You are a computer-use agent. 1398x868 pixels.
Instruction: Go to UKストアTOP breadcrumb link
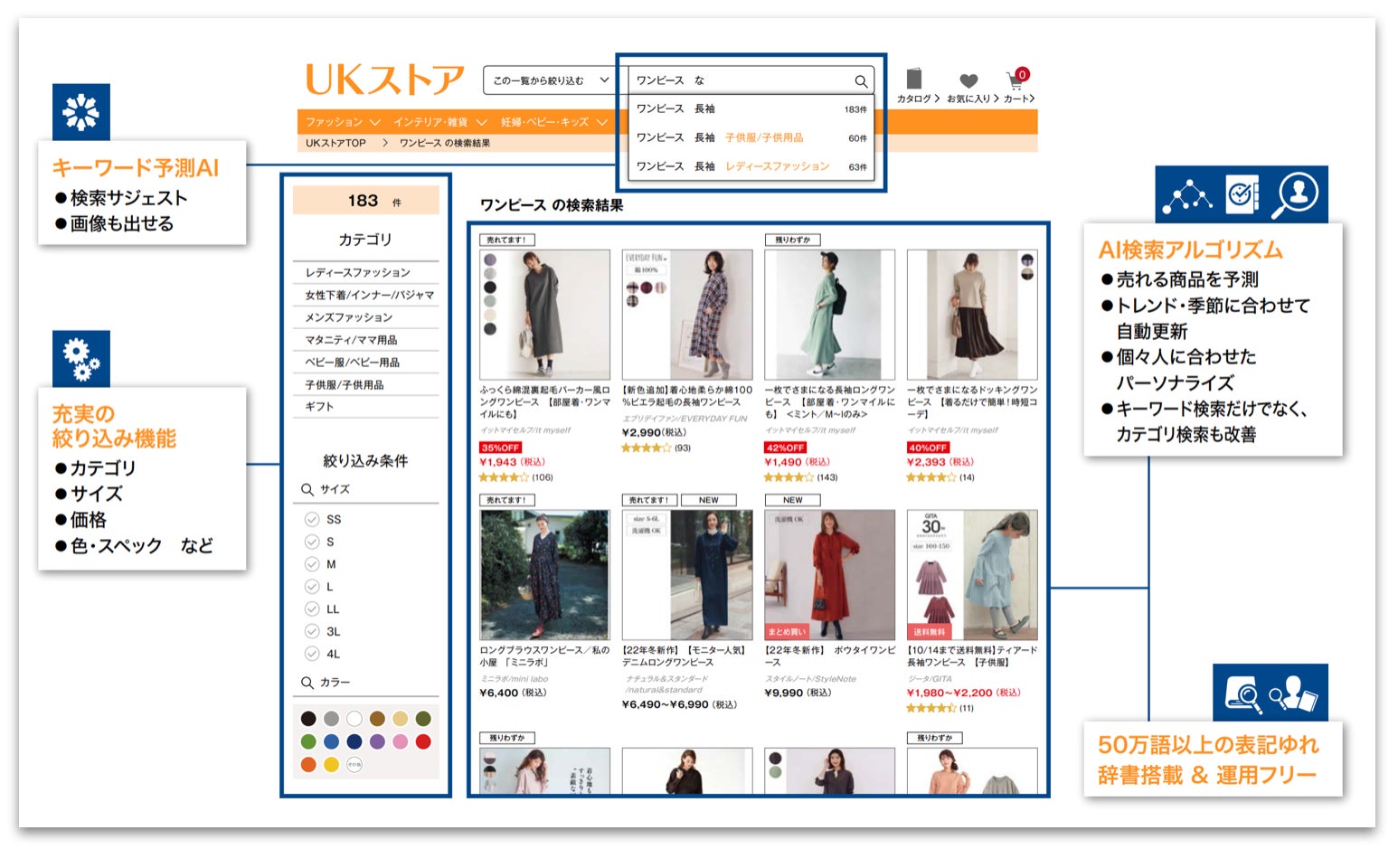pyautogui.click(x=335, y=143)
